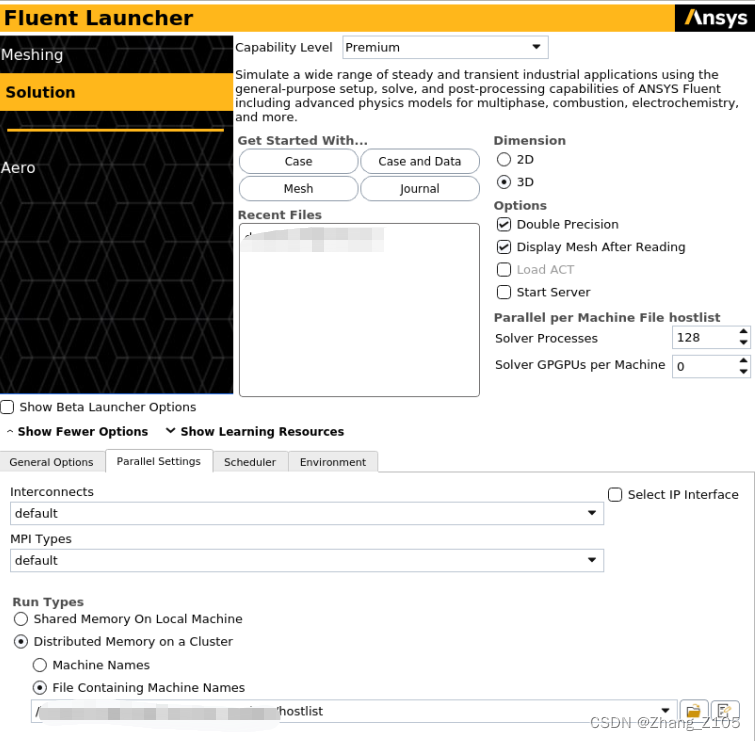Decrease Solver GPGPUs per Machine

coord(743,372)
